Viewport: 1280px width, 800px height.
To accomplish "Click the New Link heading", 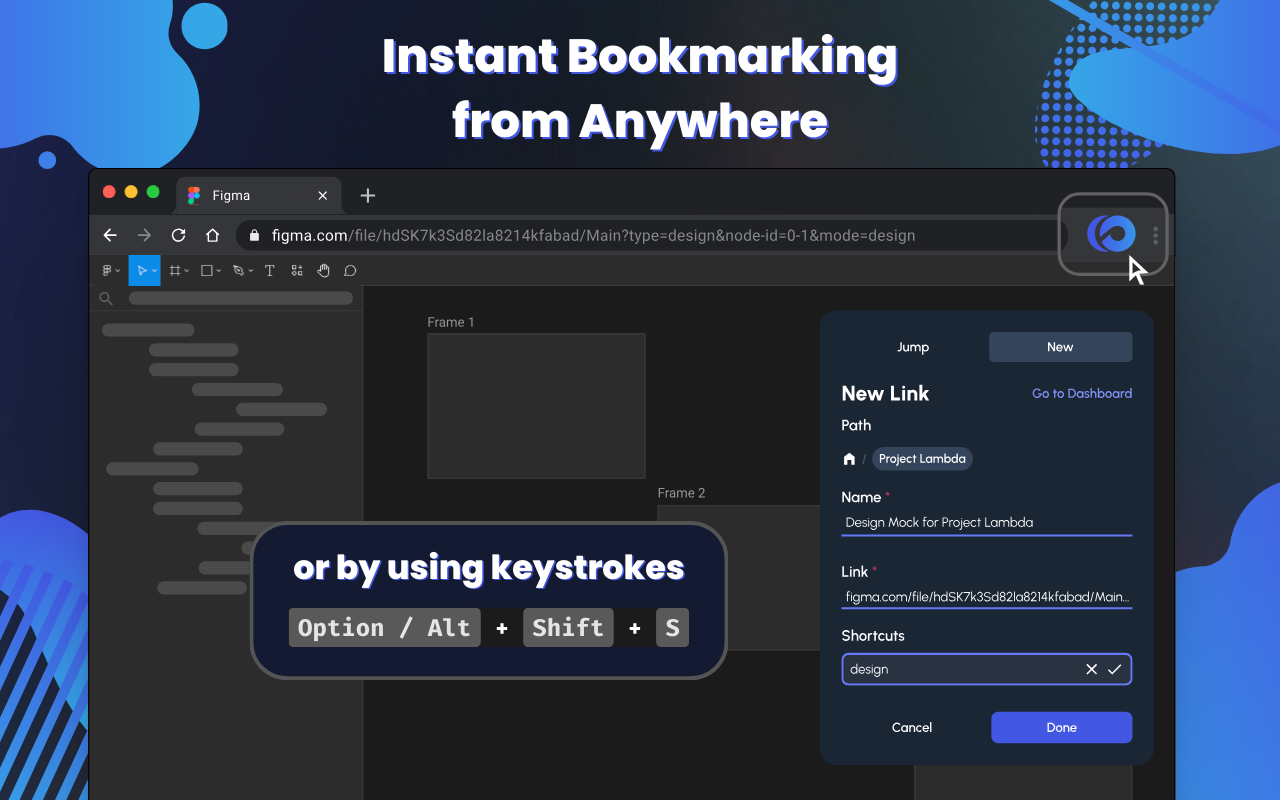I will [885, 393].
